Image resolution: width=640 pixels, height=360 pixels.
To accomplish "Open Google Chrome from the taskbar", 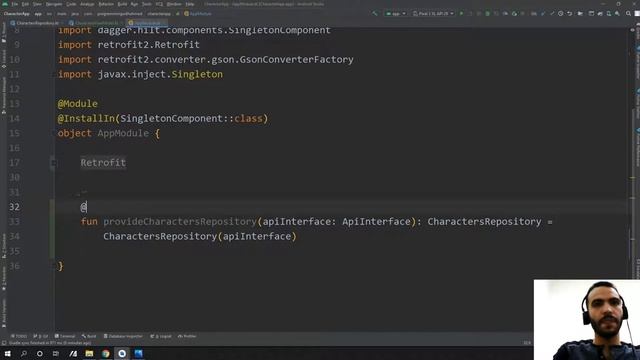I will coord(106,353).
